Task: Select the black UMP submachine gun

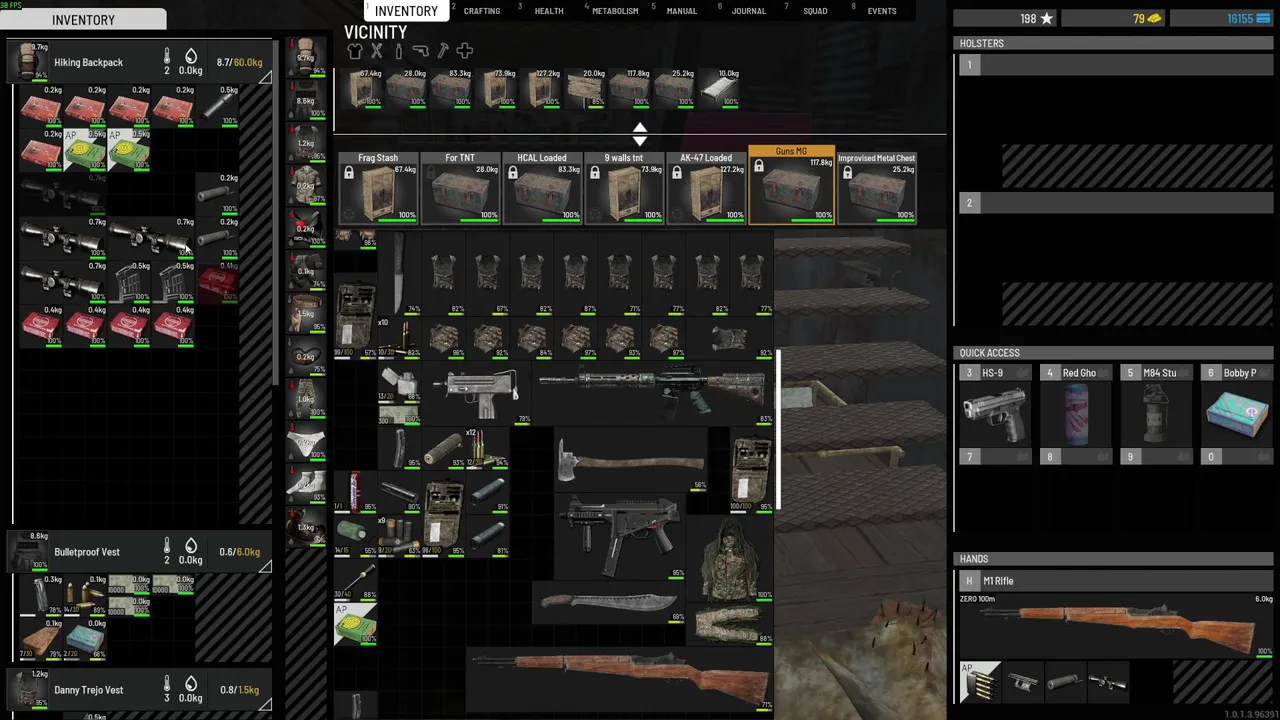Action: [x=620, y=538]
